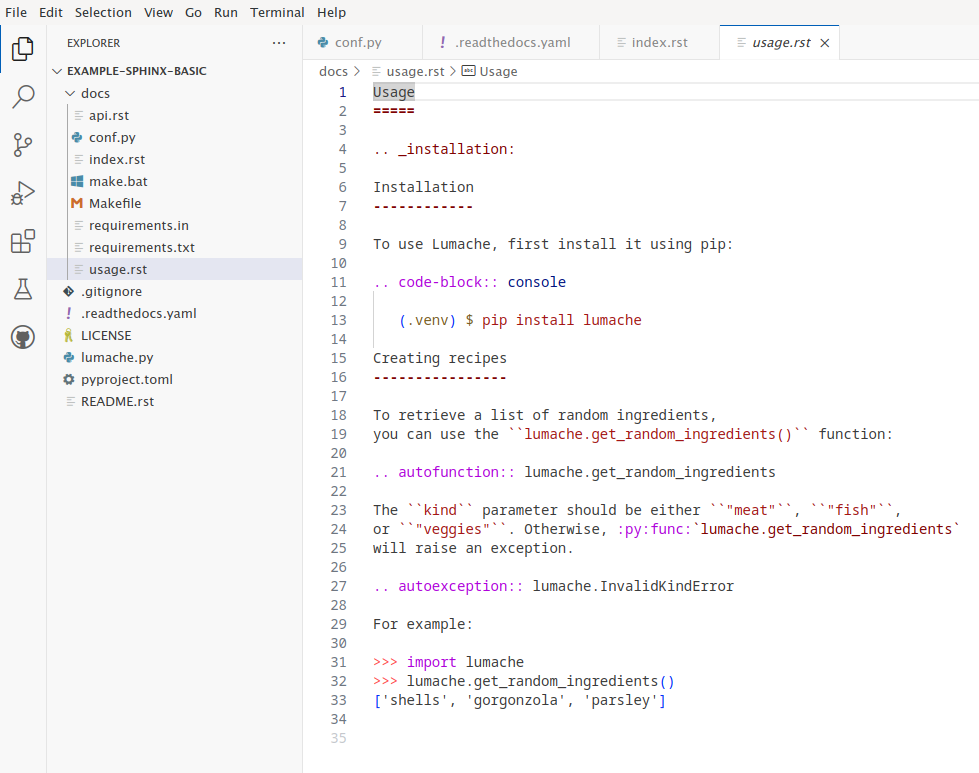
Task: Open the Terminal menu
Action: tap(277, 12)
